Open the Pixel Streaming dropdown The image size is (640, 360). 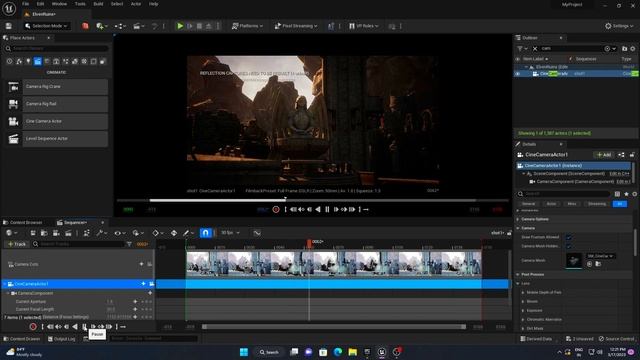[296, 26]
